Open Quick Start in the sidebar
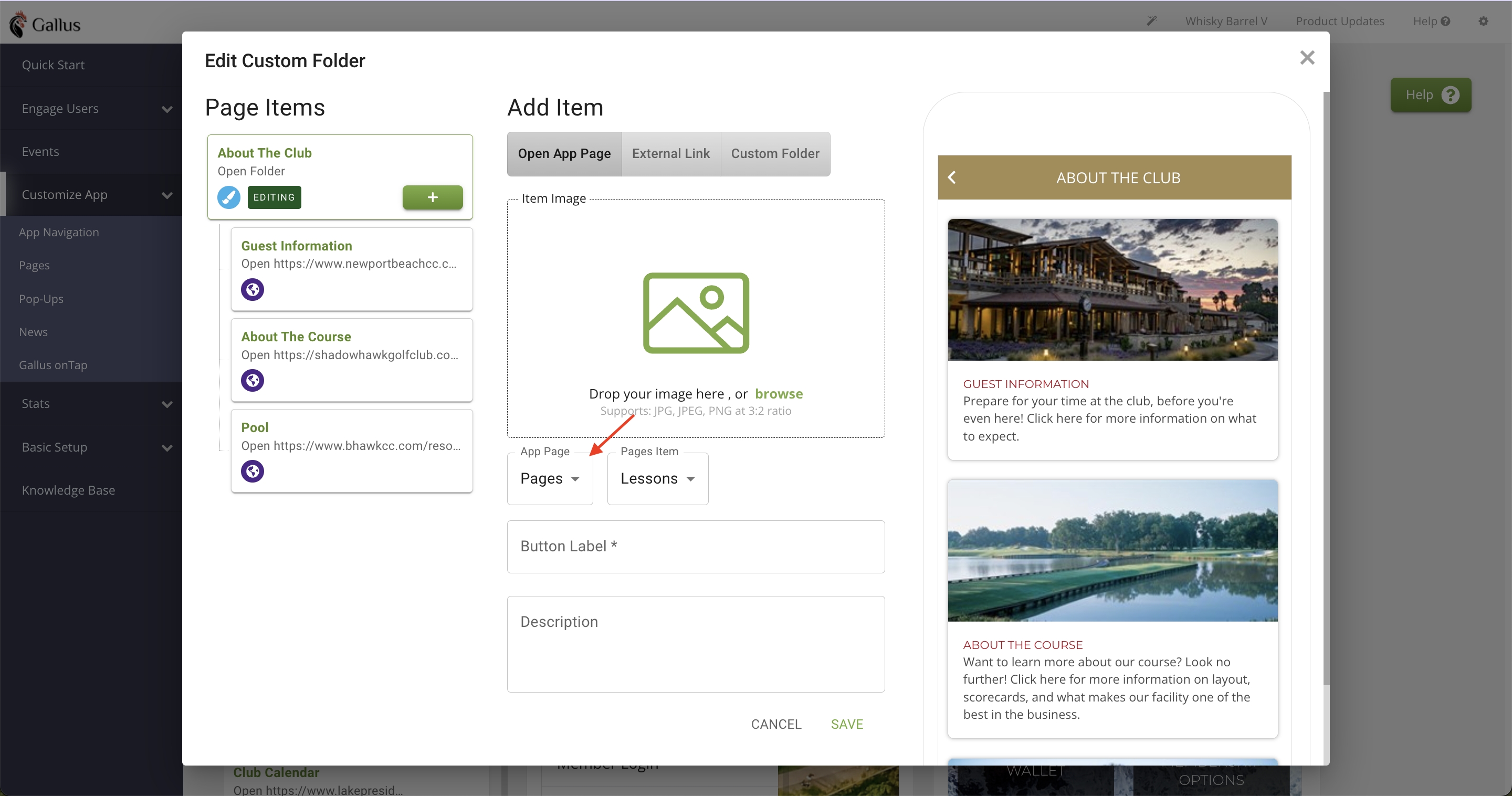 (54, 65)
